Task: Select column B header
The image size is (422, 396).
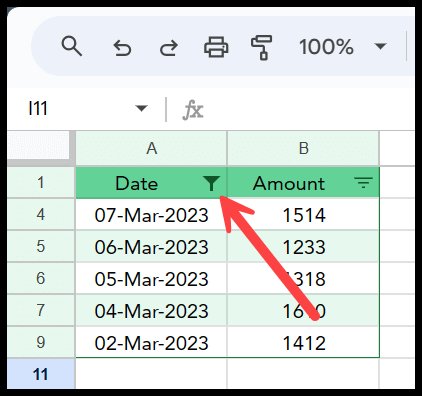Action: click(x=303, y=148)
